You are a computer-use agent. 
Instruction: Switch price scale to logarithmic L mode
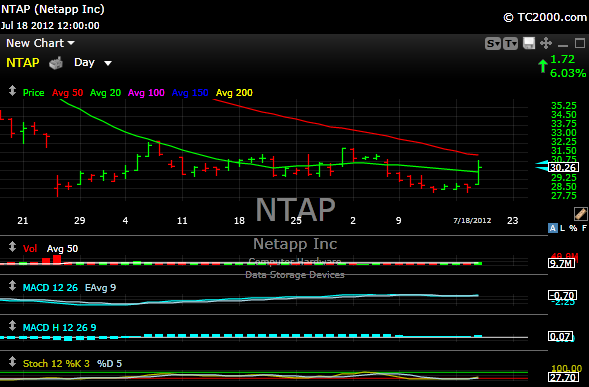tap(562, 228)
